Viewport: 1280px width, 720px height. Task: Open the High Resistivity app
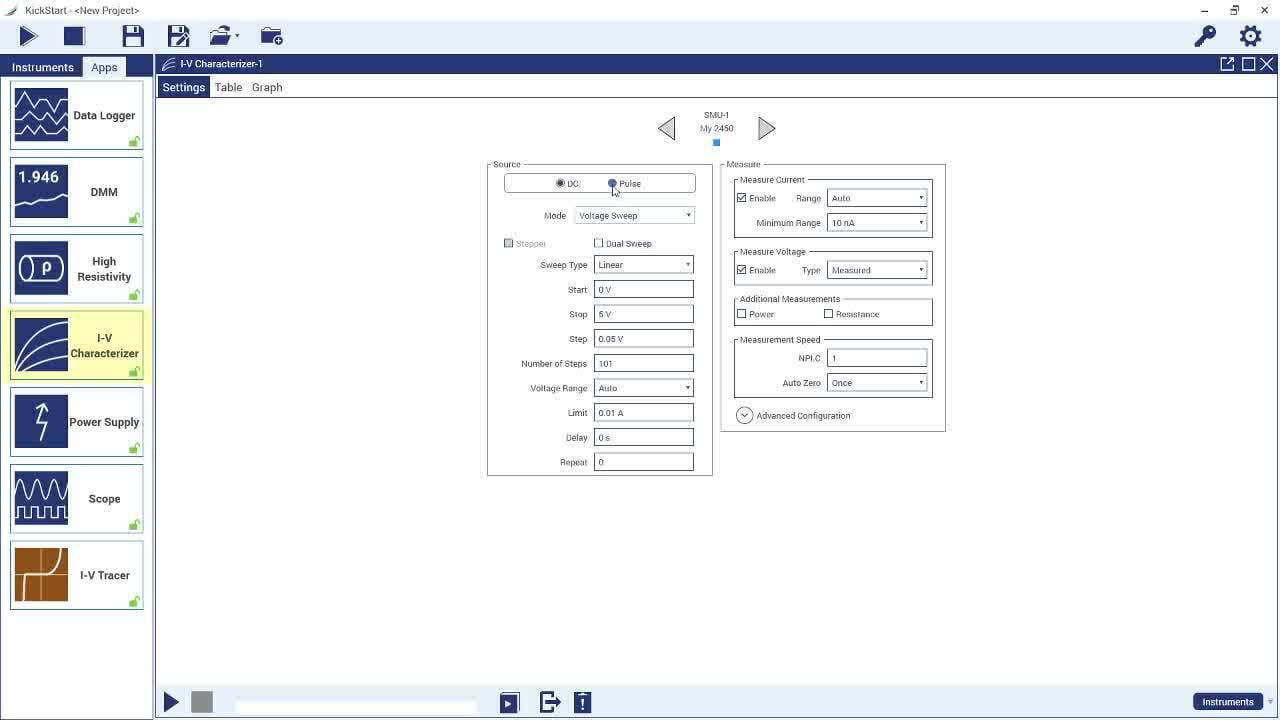(77, 268)
